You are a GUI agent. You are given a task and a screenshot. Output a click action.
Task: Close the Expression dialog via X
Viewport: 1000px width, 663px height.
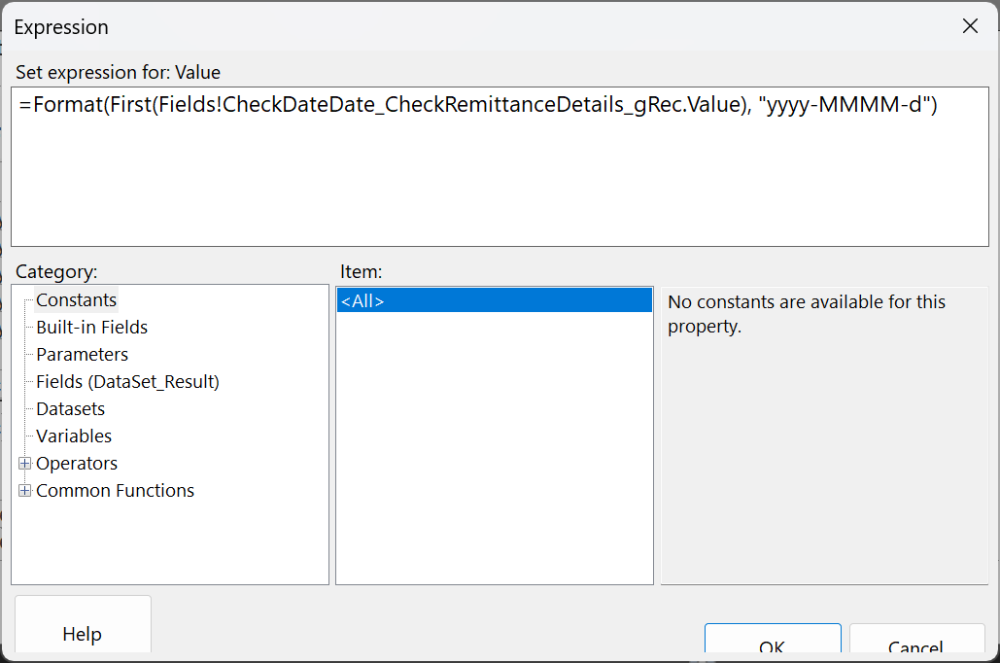pos(969,26)
